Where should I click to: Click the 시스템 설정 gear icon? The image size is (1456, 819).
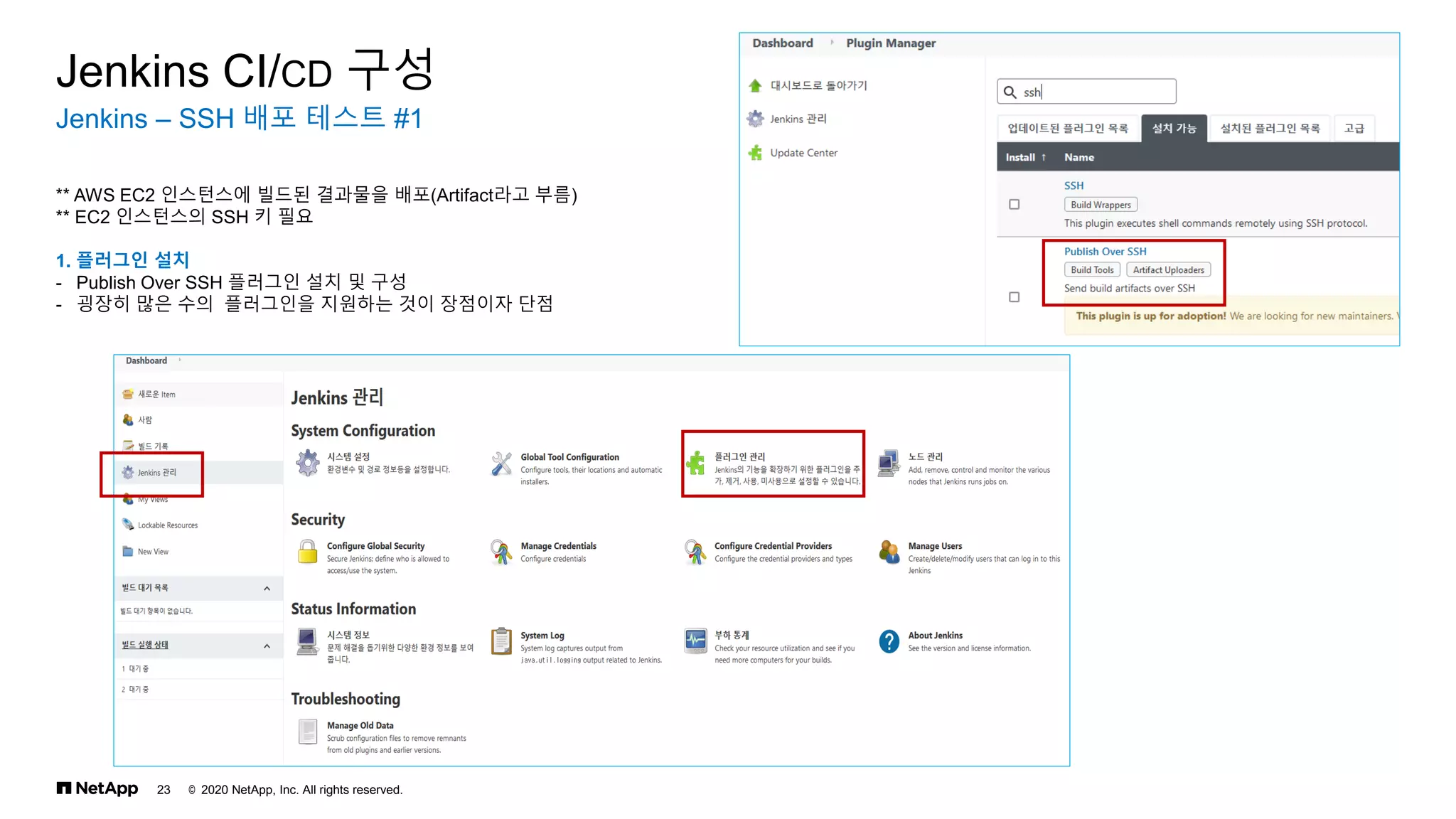click(308, 463)
